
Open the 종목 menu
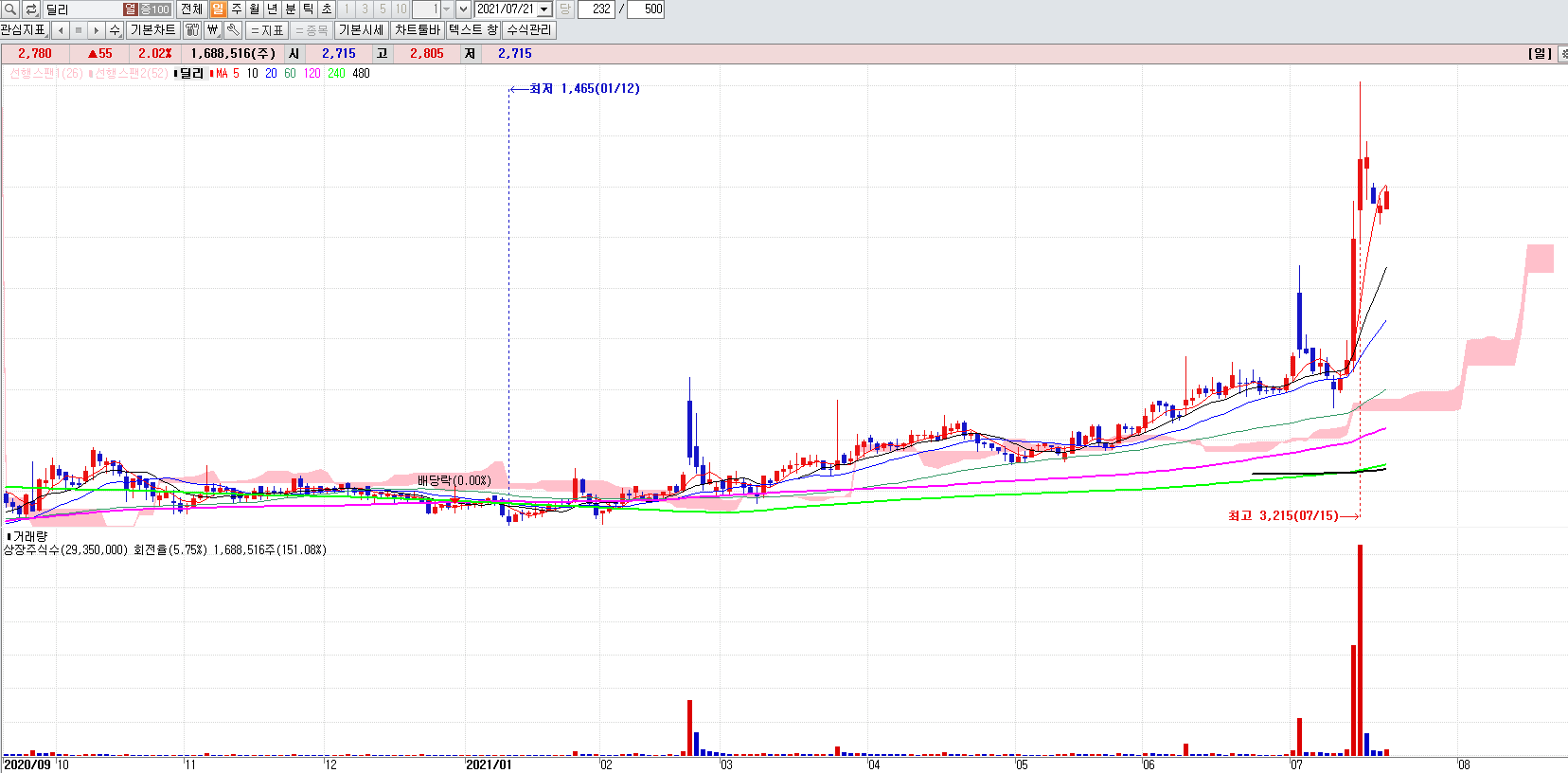(x=312, y=30)
